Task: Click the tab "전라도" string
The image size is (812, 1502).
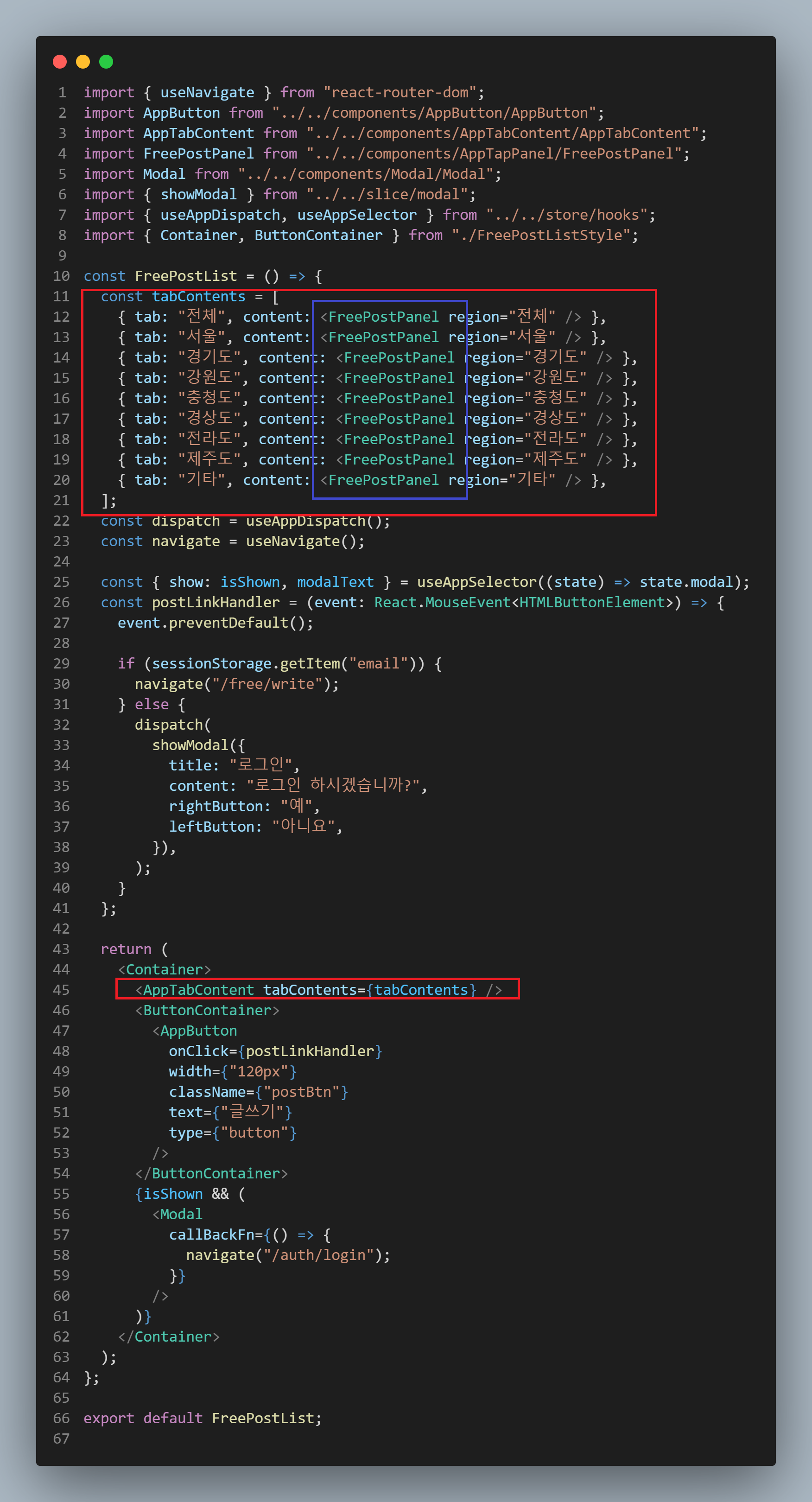Action: coord(209,439)
